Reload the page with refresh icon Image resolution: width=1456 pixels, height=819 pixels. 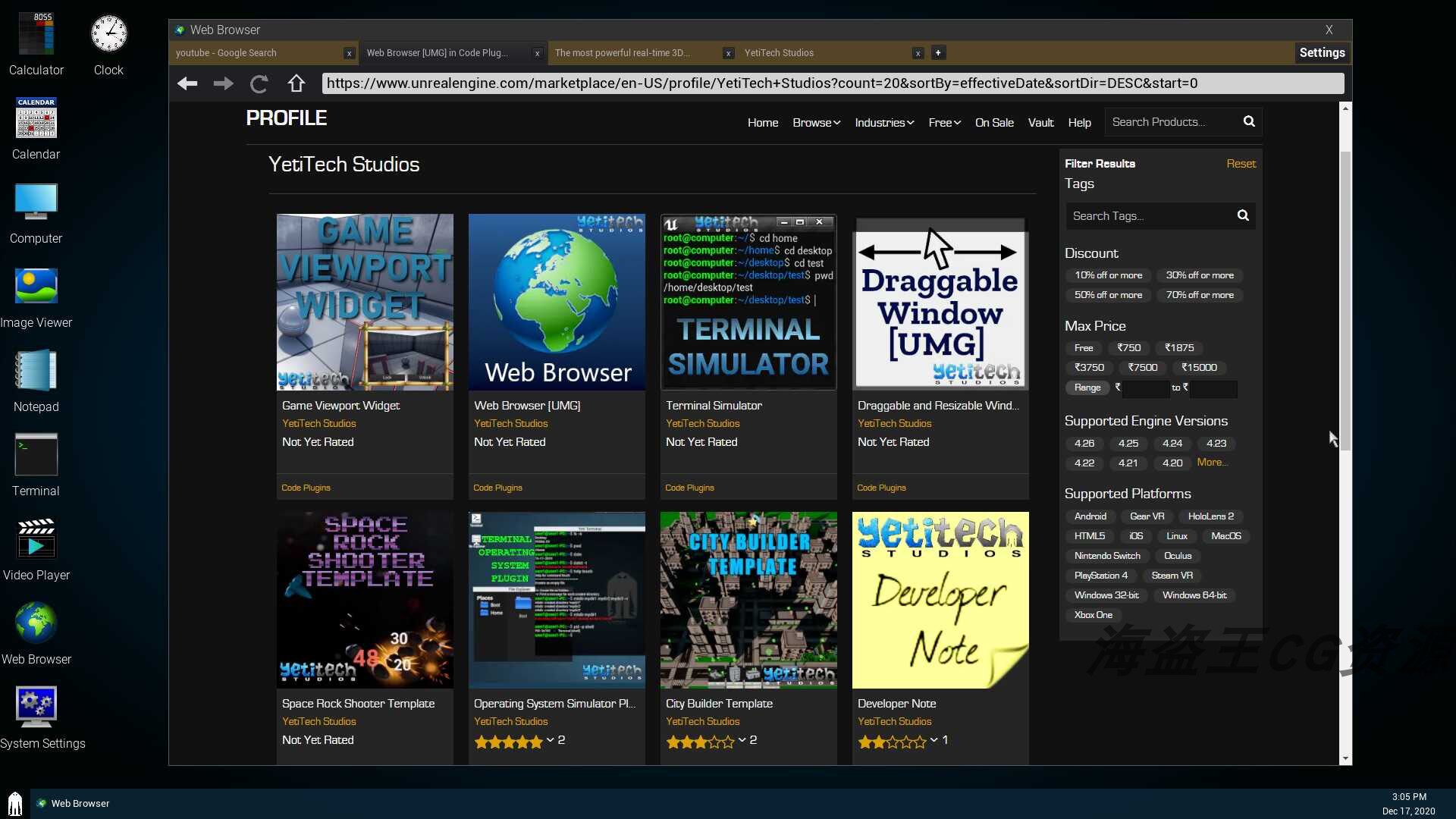pyautogui.click(x=259, y=83)
